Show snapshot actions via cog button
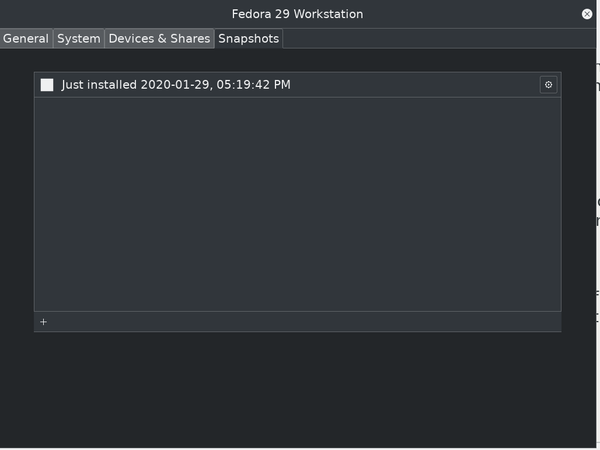 [x=548, y=85]
